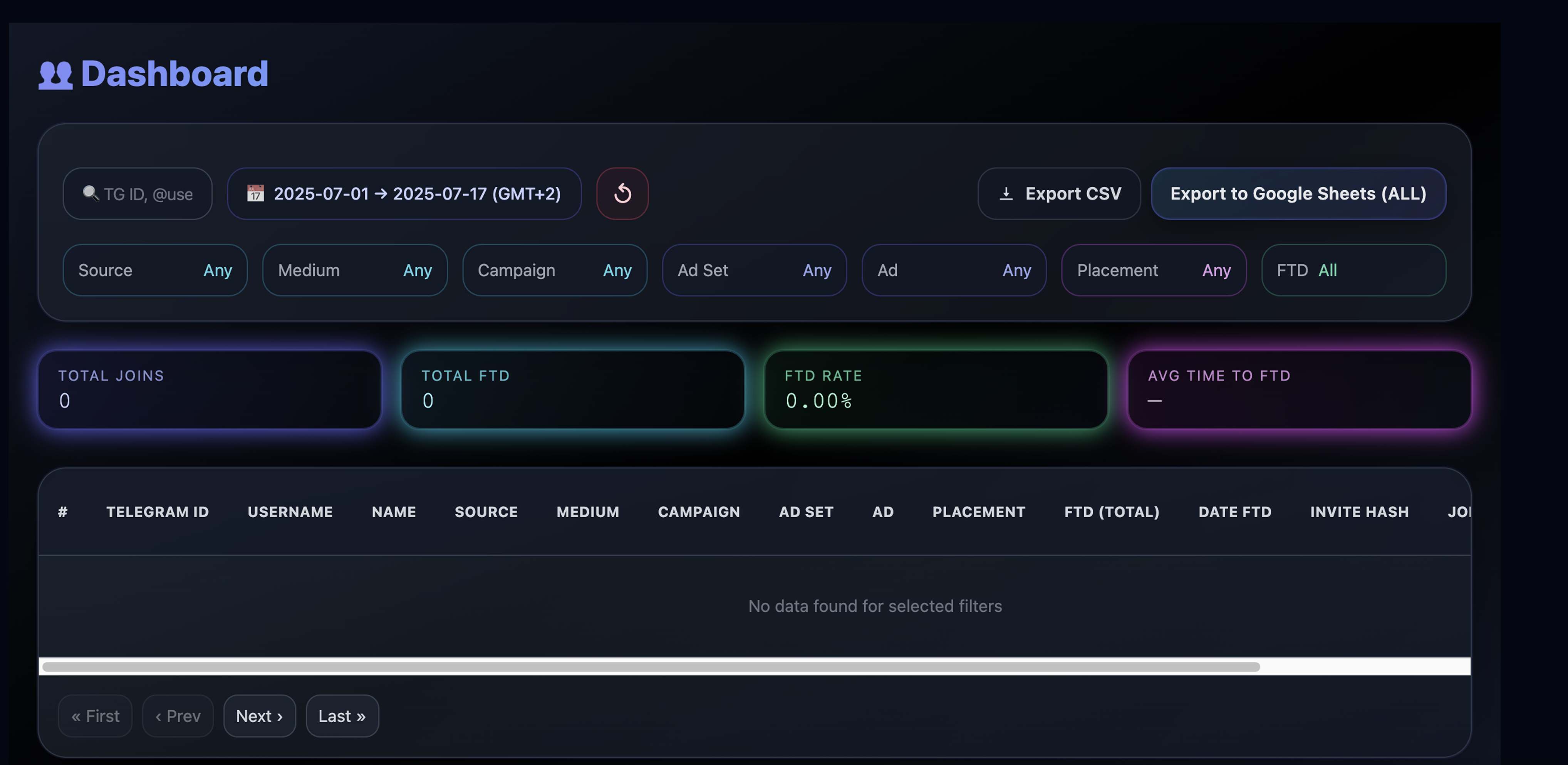Open the Placement filter dropdown
This screenshot has height=765, width=1568.
pos(1154,270)
